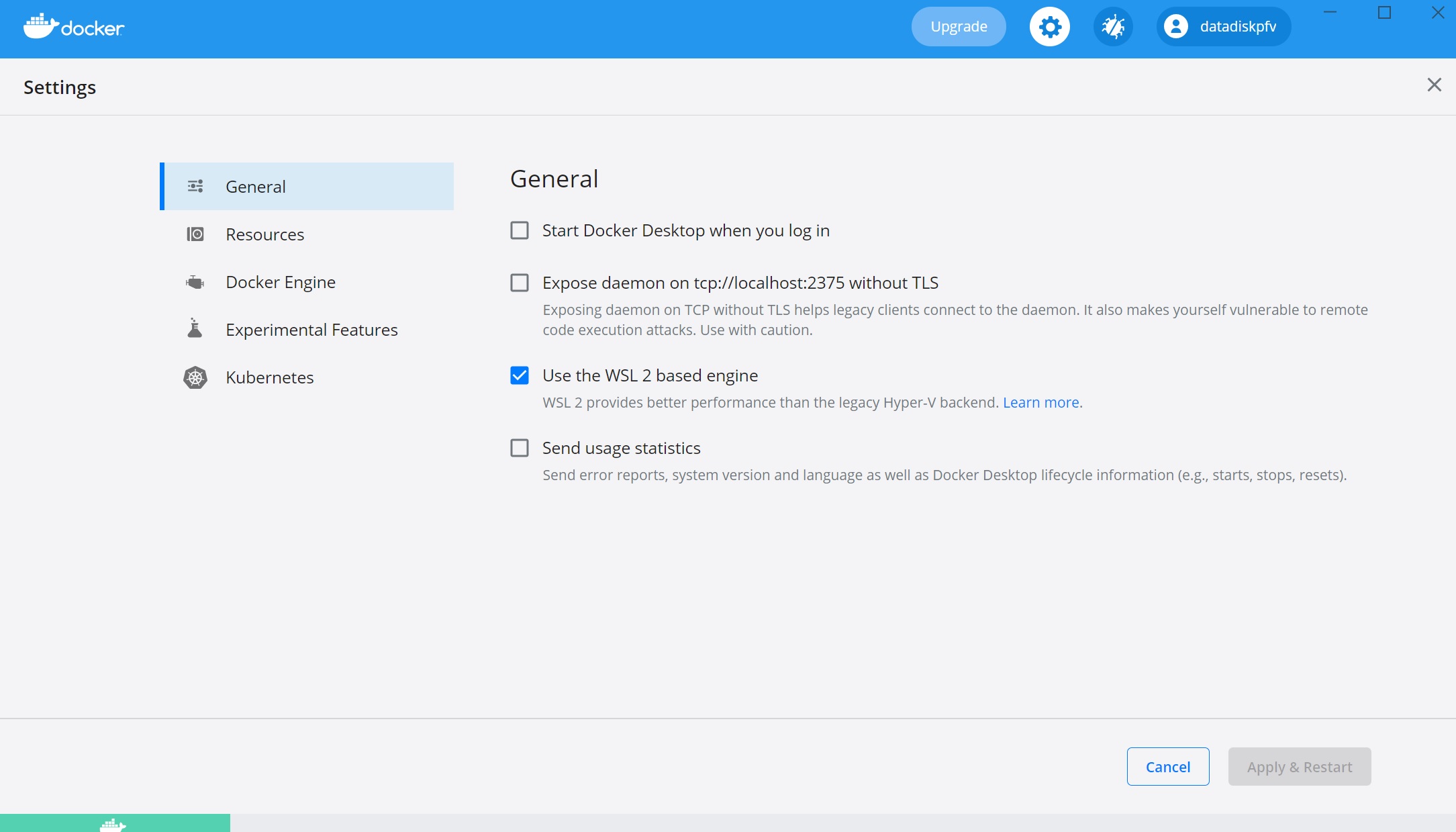The width and height of the screenshot is (1456, 832).
Task: Click the Docker Engine icon
Action: tap(195, 282)
